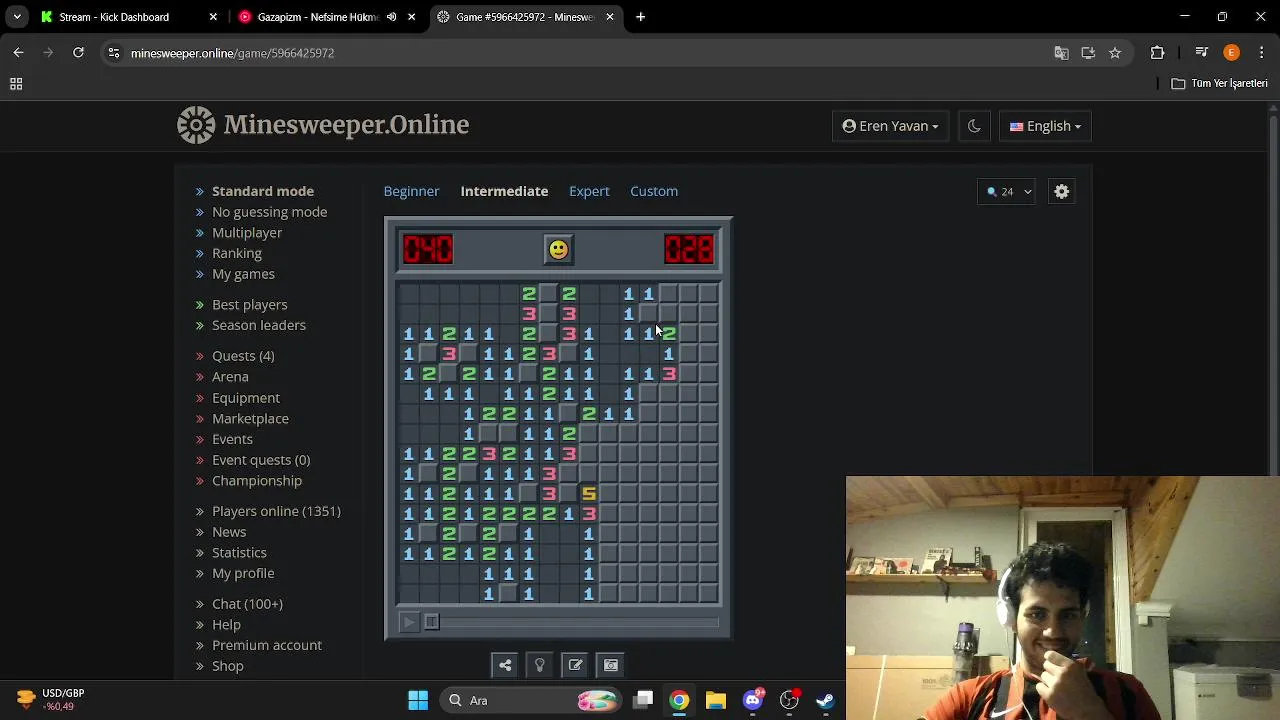
Task: Click the translate page icon
Action: pyautogui.click(x=1061, y=53)
